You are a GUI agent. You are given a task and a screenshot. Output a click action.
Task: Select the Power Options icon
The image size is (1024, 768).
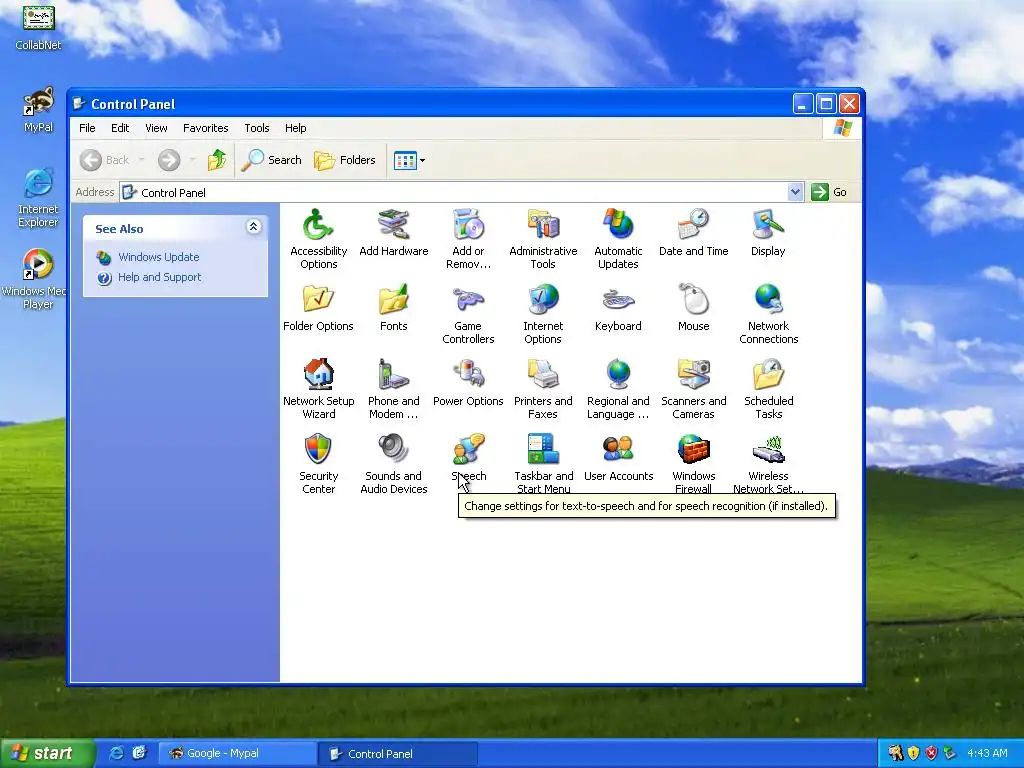[468, 383]
